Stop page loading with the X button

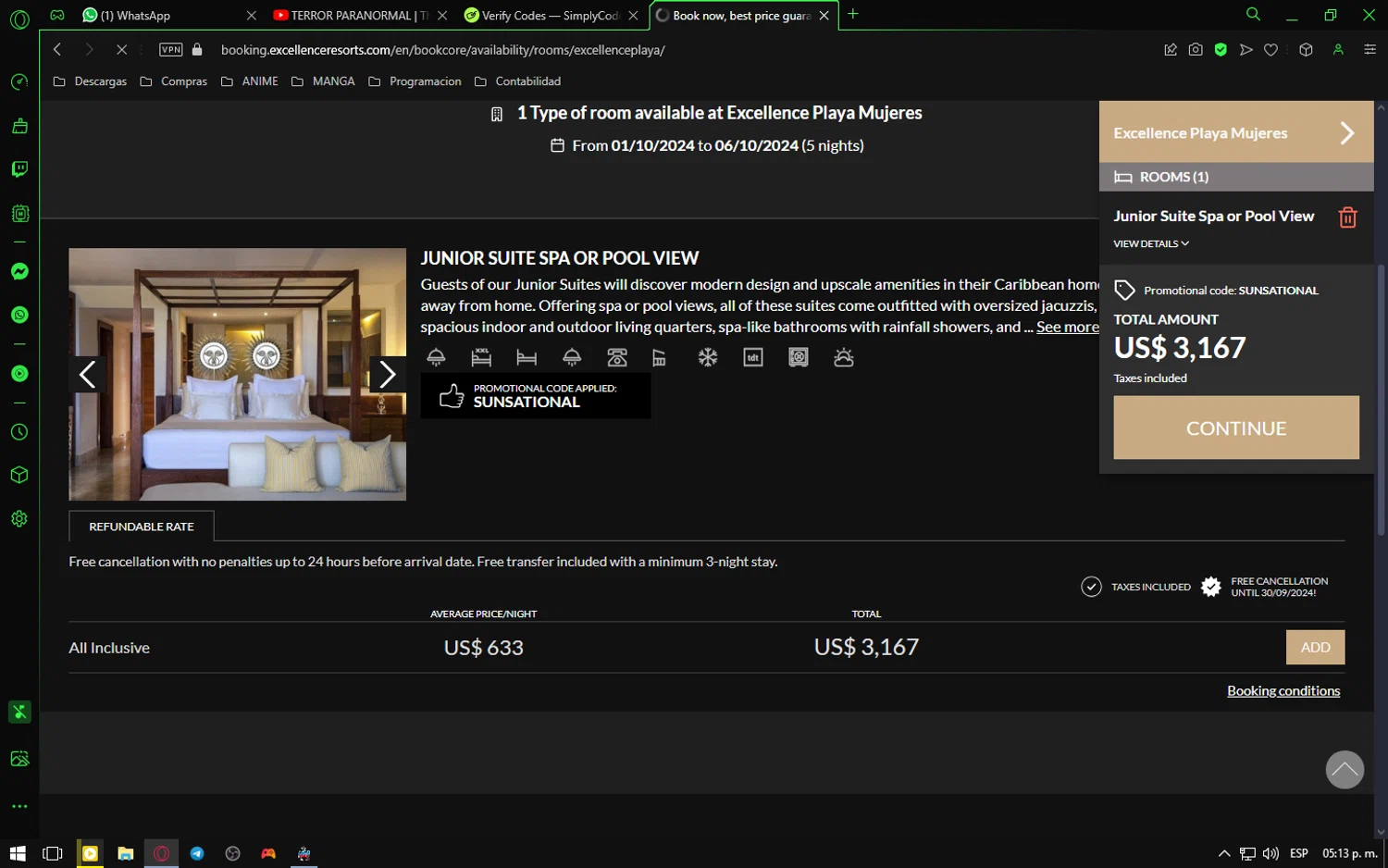coord(121,50)
